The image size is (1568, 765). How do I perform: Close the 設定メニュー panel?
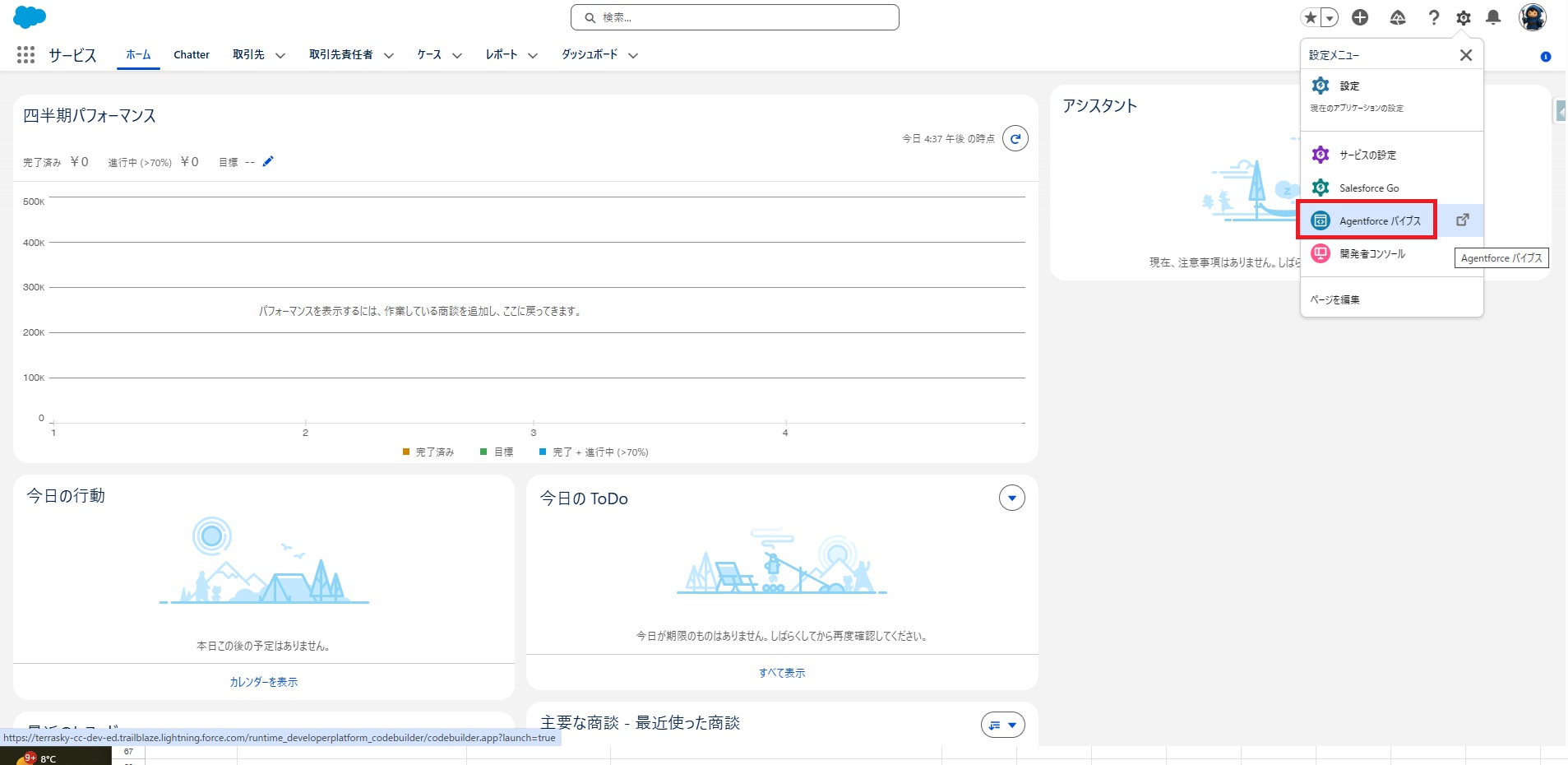(1465, 55)
